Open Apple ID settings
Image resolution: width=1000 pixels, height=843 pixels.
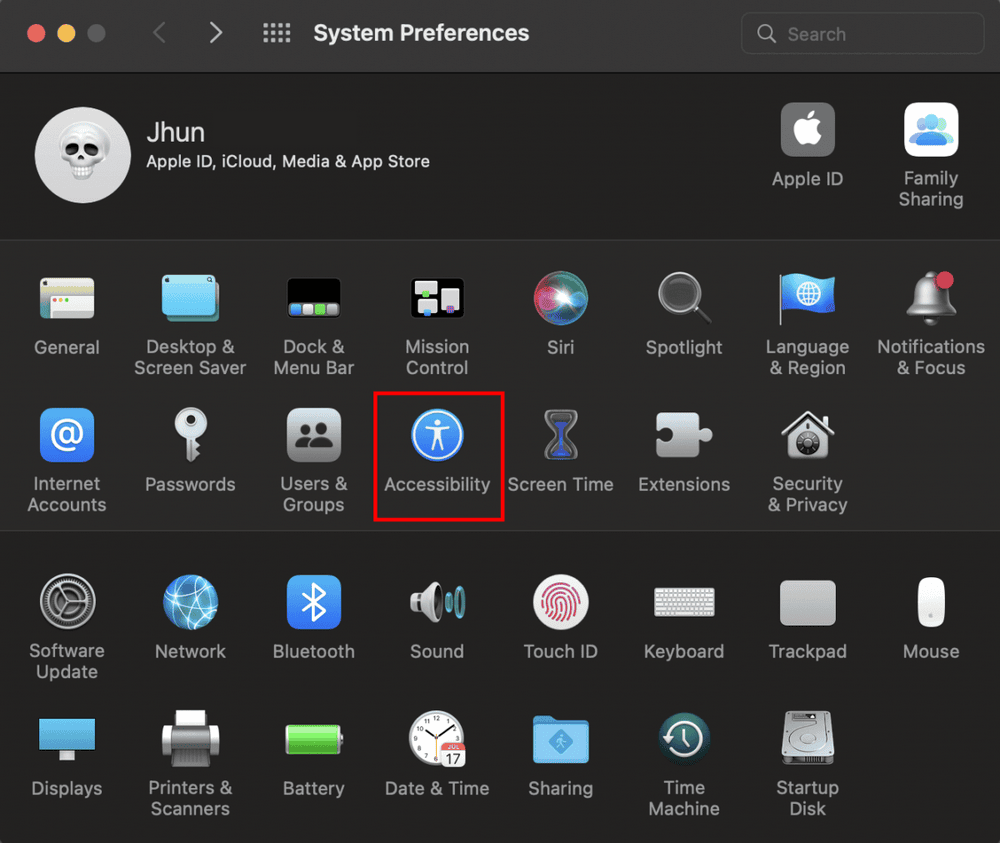coord(807,128)
